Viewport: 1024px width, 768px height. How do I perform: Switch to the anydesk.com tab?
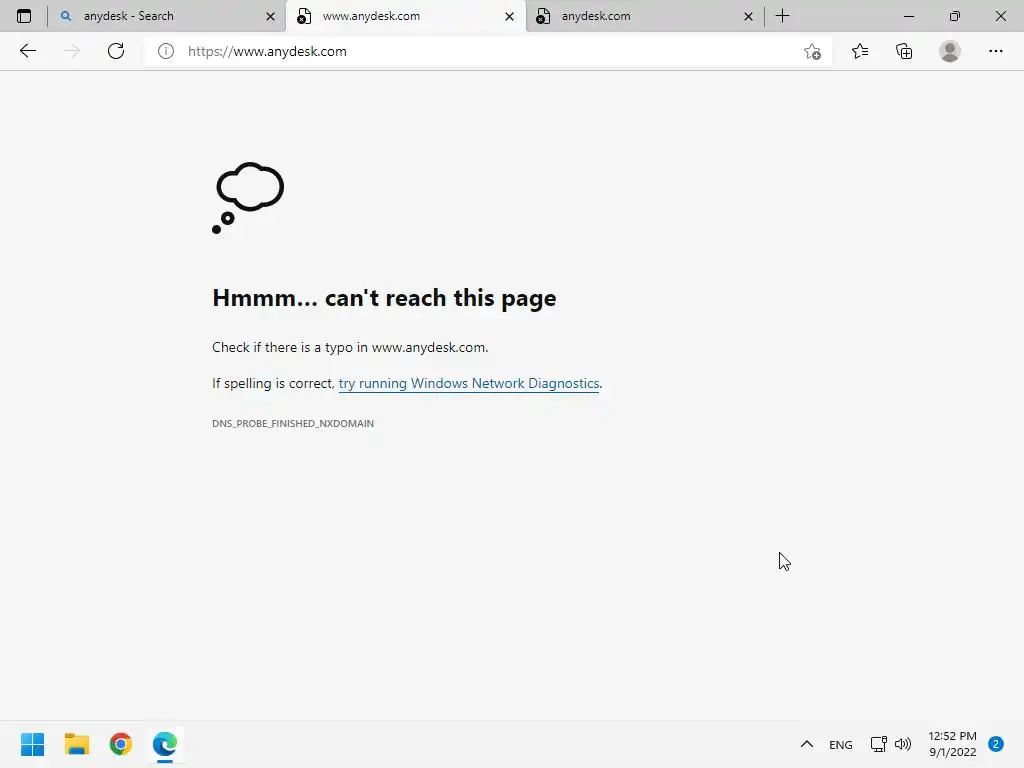pos(645,16)
